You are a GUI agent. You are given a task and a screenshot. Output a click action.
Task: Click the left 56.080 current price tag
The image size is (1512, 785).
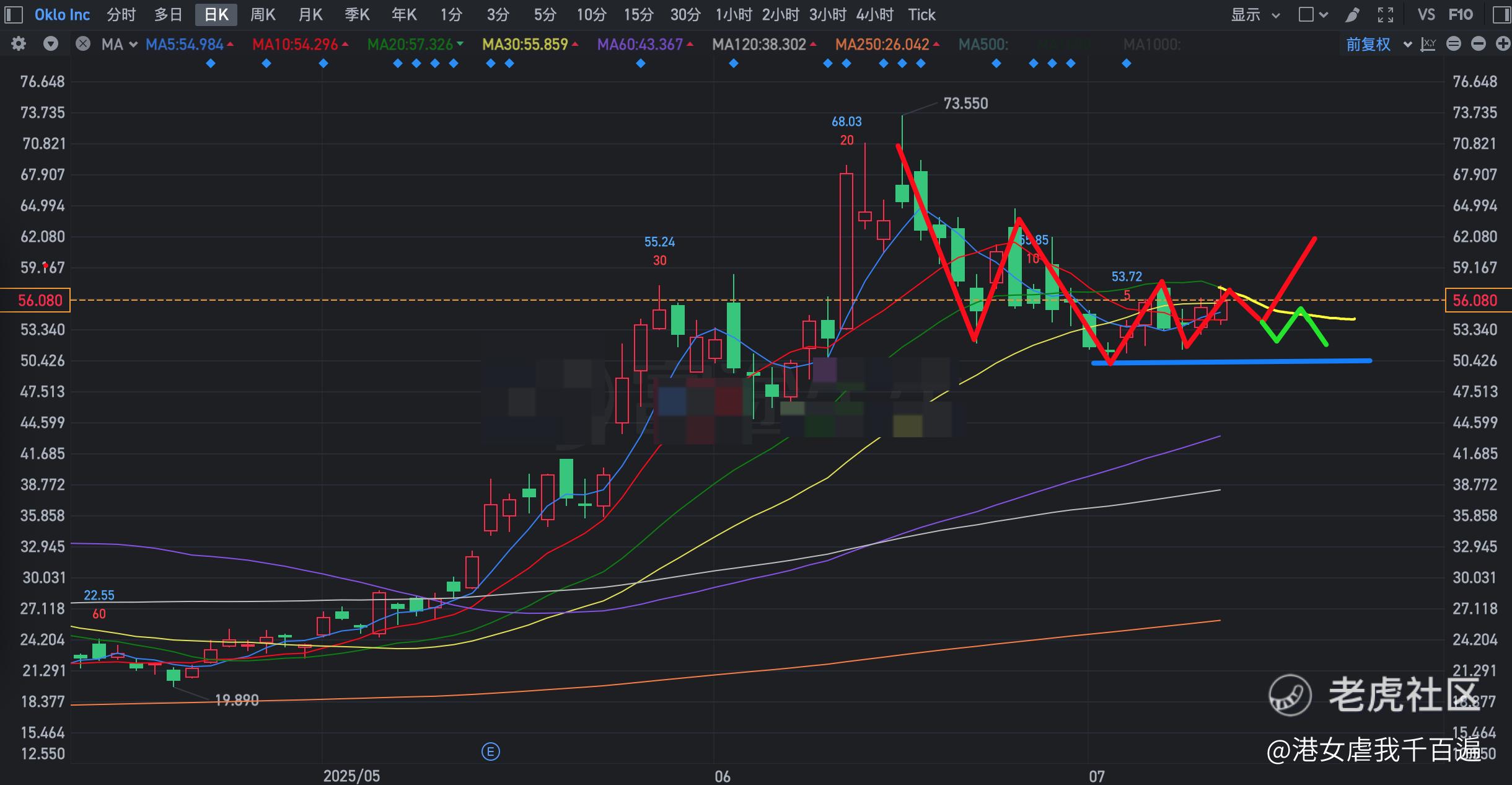click(36, 300)
